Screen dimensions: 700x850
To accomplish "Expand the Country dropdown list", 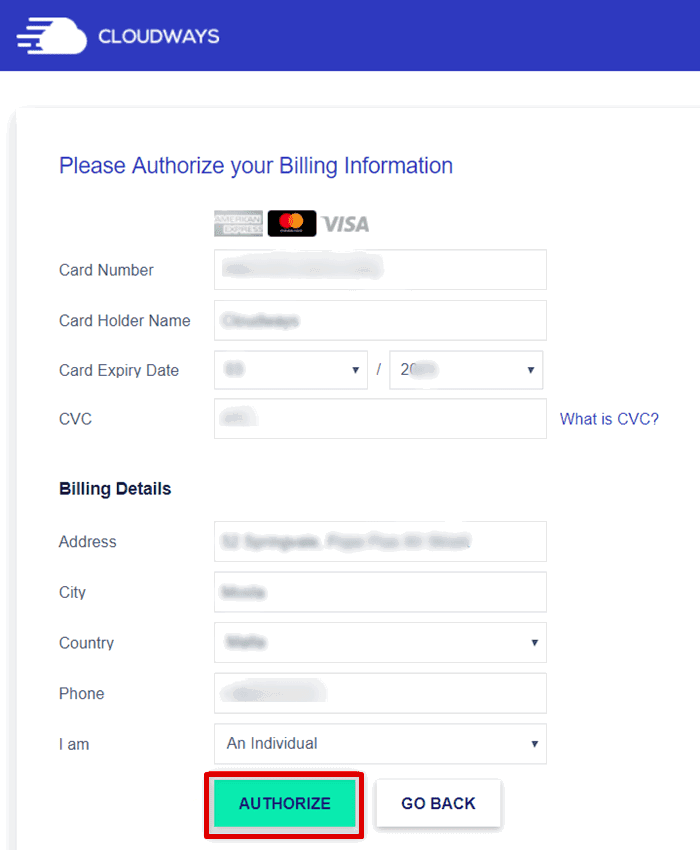I will point(380,642).
